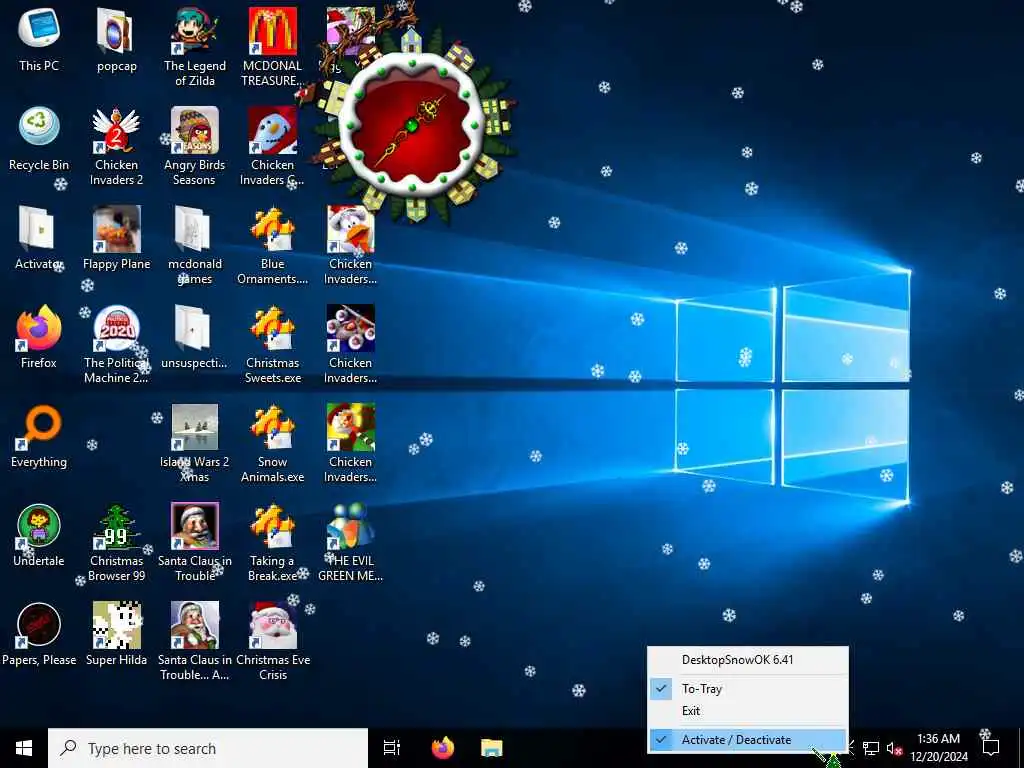Toggle Activate / Deactivate snow option
The image size is (1024, 768).
coord(748,739)
